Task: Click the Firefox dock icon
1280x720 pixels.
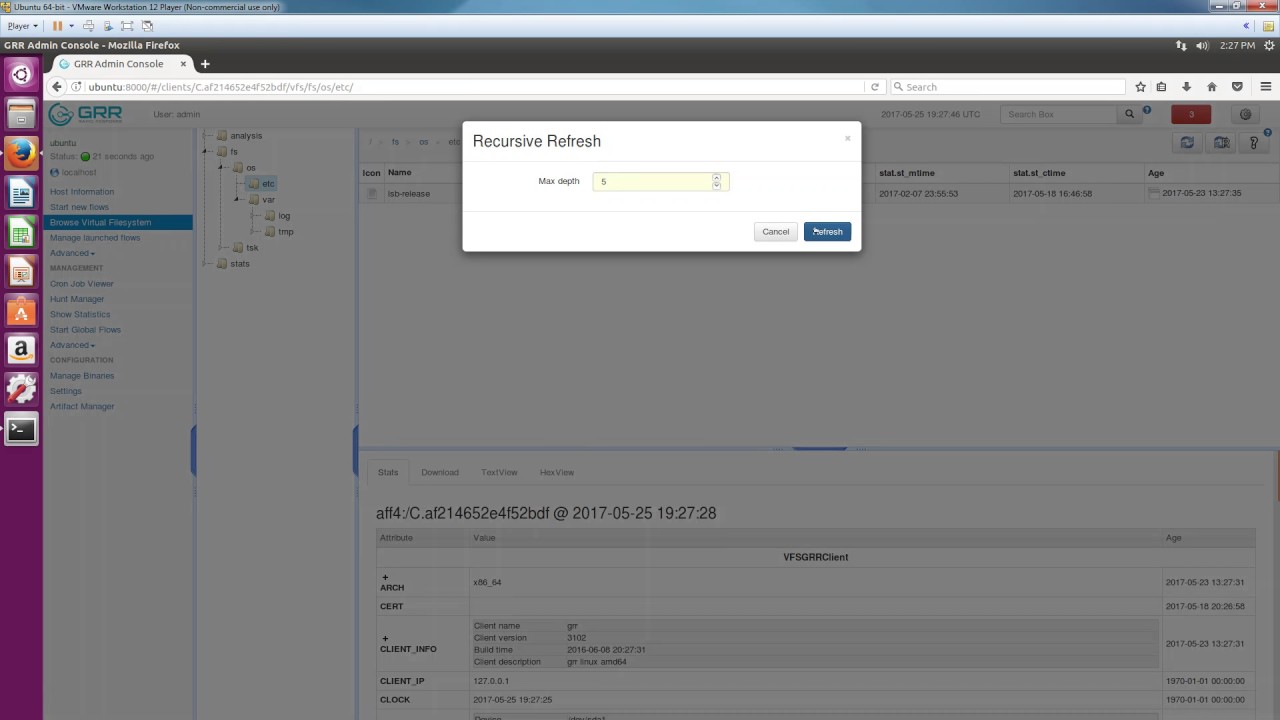Action: coord(21,153)
